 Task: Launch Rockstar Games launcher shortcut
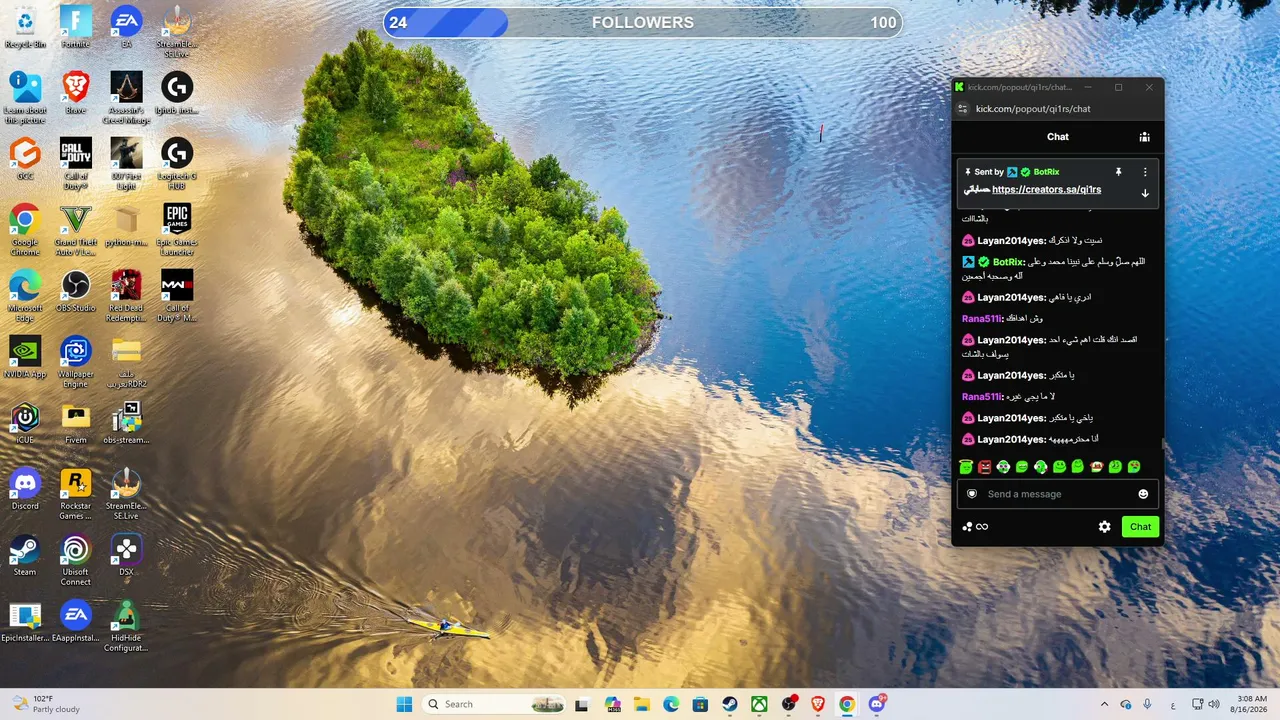tap(76, 494)
